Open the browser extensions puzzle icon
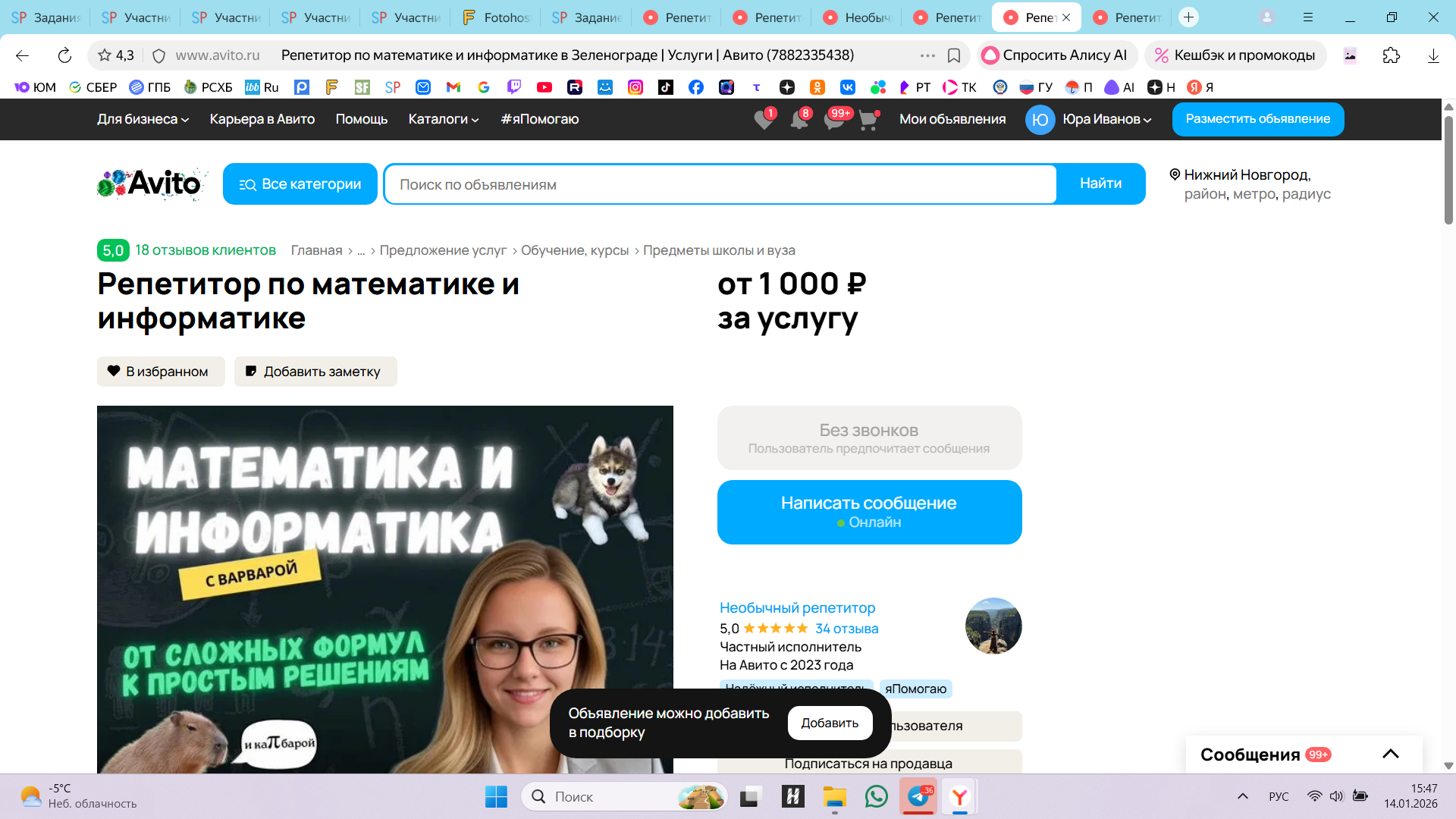 tap(1391, 55)
